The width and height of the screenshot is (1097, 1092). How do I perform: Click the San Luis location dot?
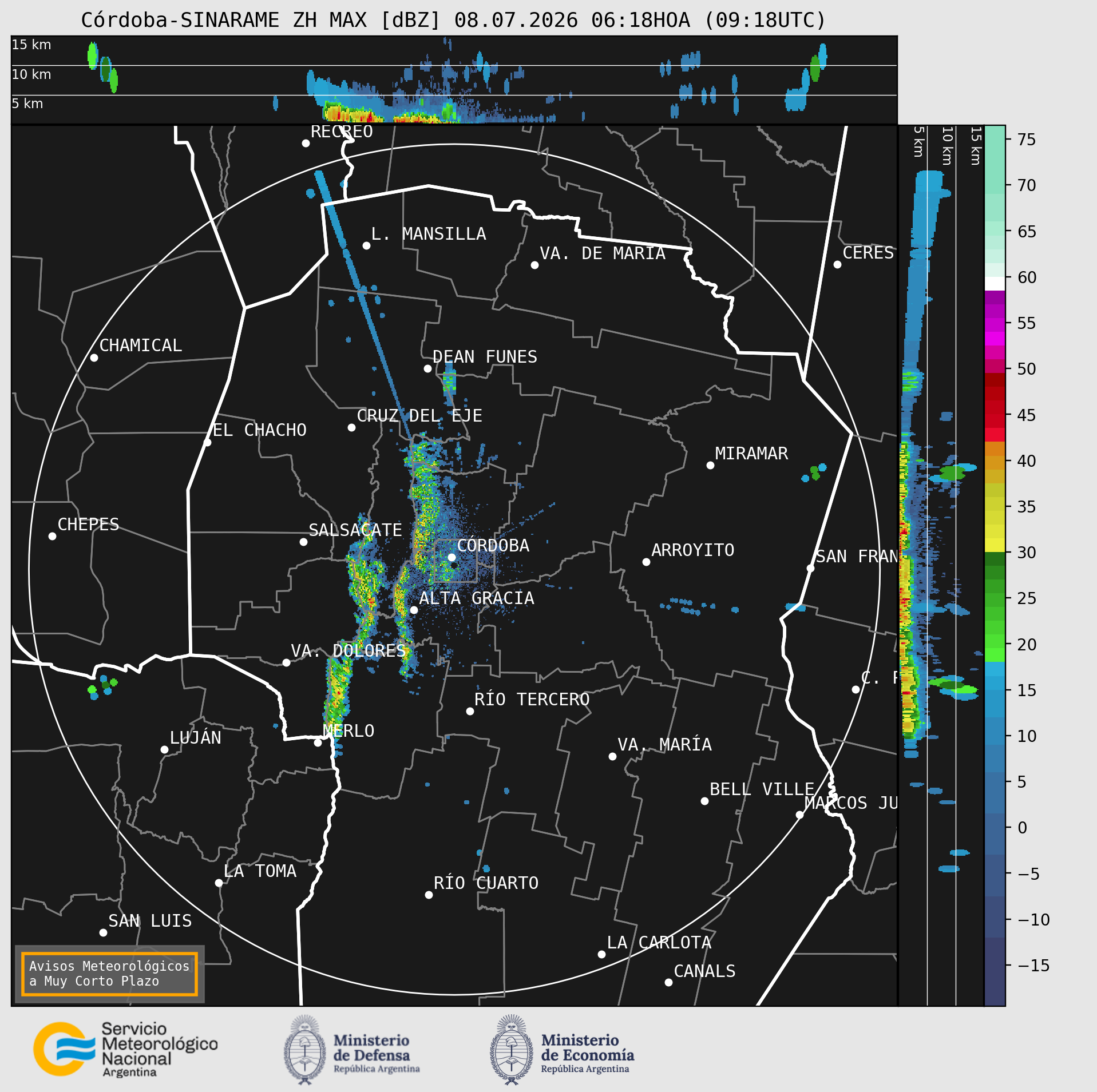[x=103, y=932]
